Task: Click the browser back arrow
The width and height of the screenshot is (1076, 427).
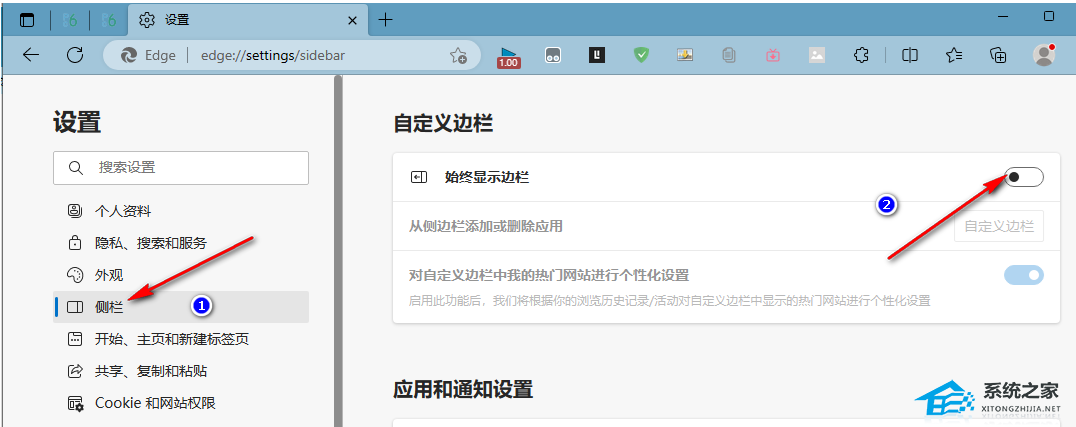Action: pyautogui.click(x=31, y=55)
